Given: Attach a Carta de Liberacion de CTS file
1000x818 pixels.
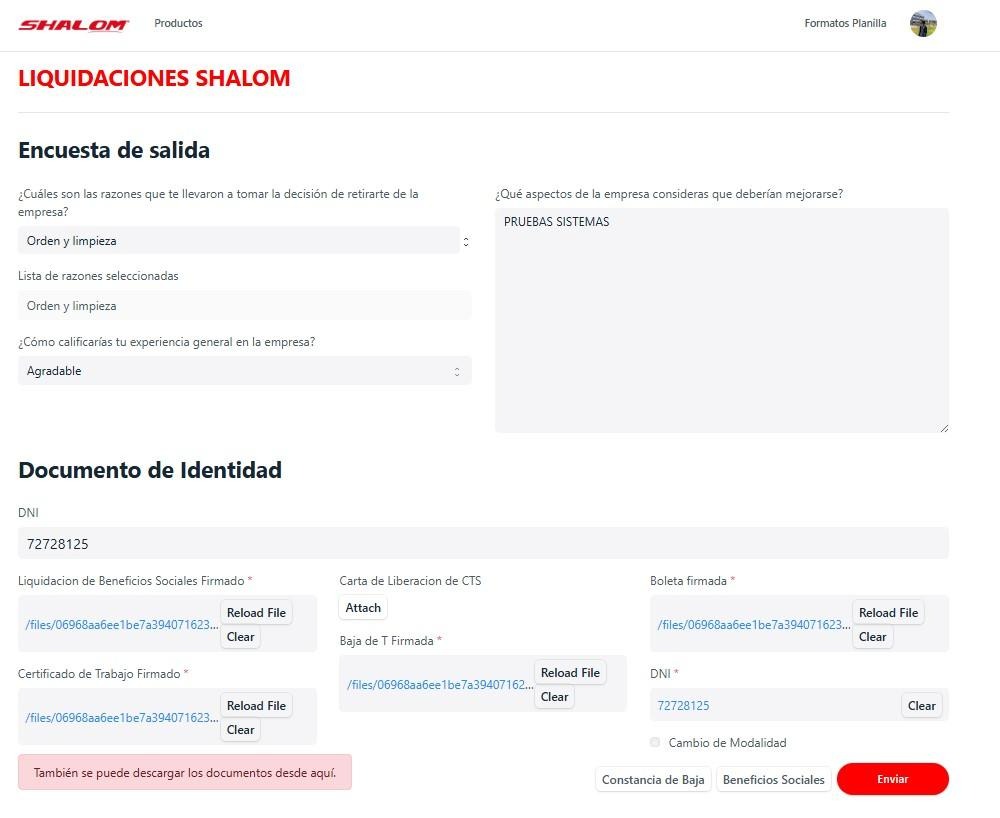Looking at the screenshot, I should [363, 608].
